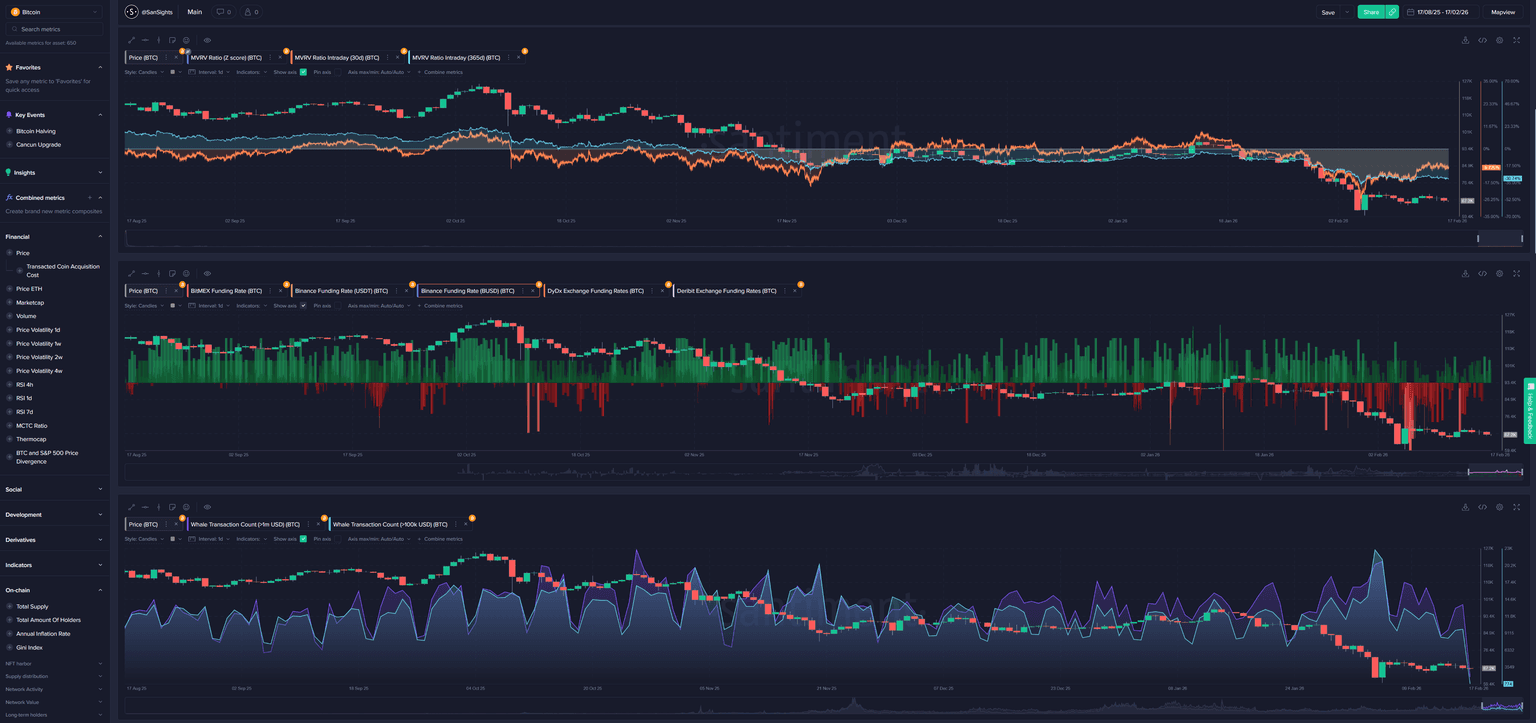Add emoji marker in the funding rate chart
The width and height of the screenshot is (1536, 723).
186,273
